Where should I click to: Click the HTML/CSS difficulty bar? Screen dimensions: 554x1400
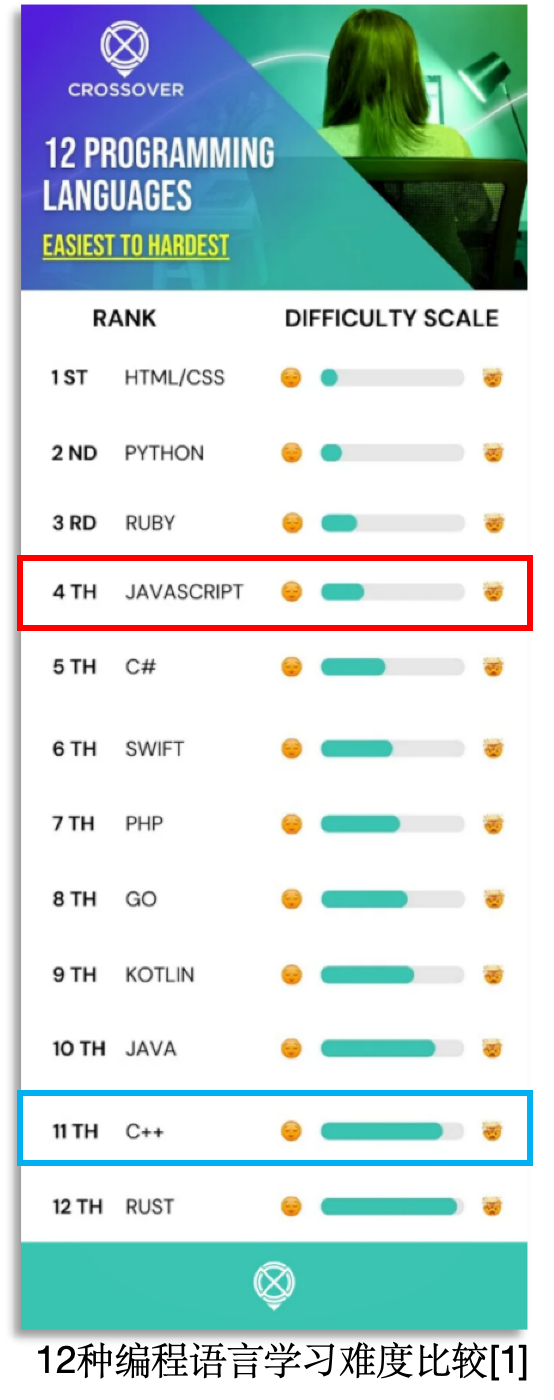click(x=392, y=378)
